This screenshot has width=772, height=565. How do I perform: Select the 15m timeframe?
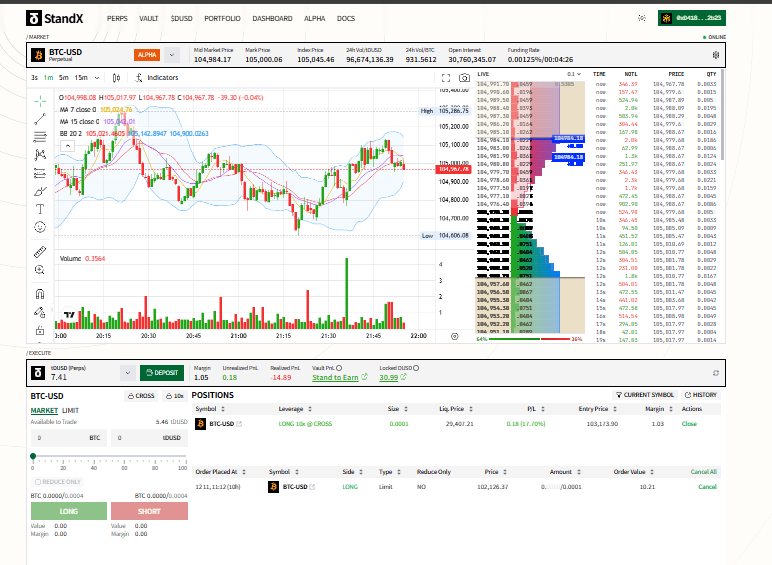click(81, 78)
